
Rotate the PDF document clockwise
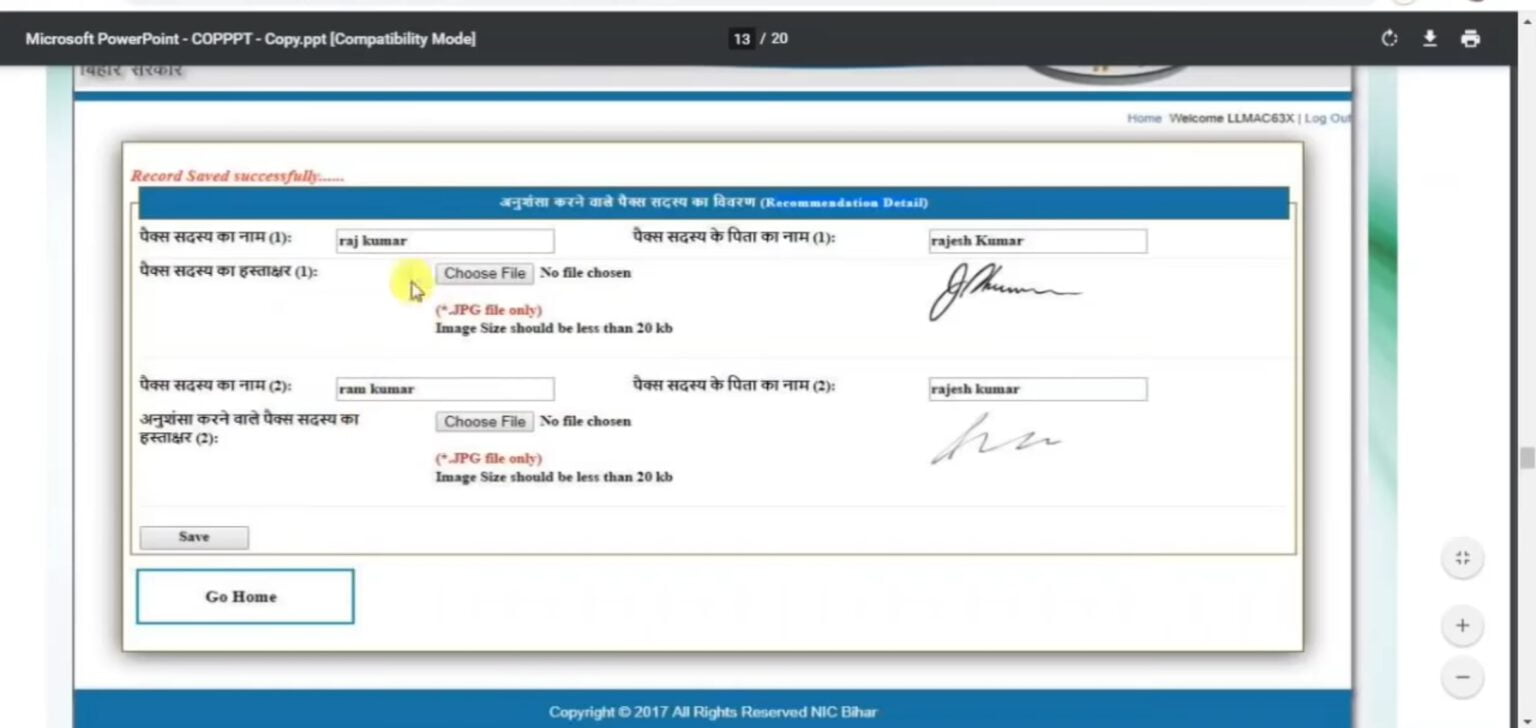pos(1389,39)
